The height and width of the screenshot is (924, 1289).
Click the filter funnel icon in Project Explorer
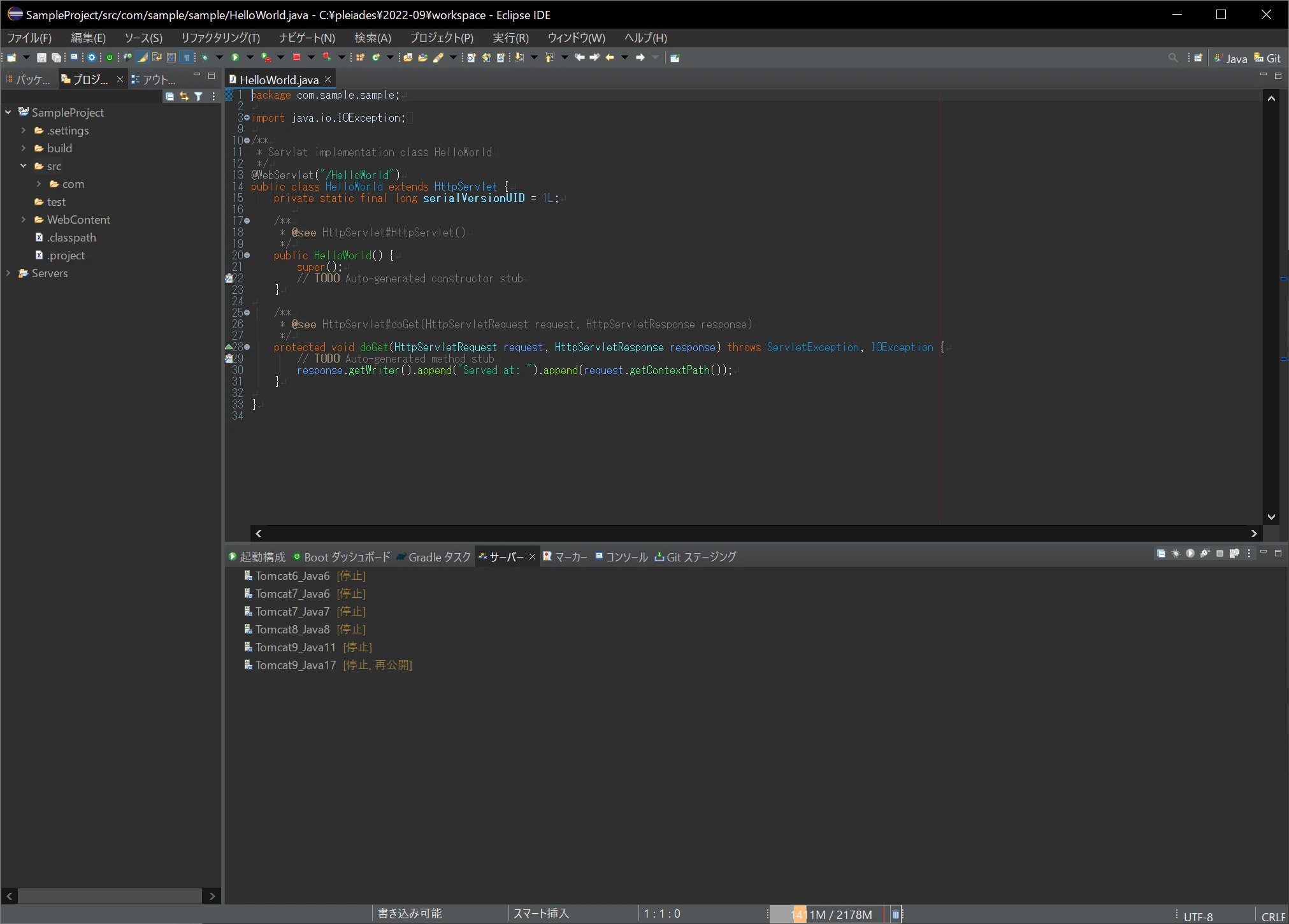click(199, 96)
